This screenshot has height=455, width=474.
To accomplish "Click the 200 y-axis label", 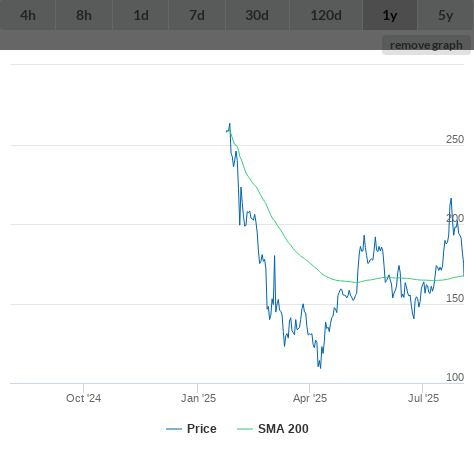I will (455, 218).
